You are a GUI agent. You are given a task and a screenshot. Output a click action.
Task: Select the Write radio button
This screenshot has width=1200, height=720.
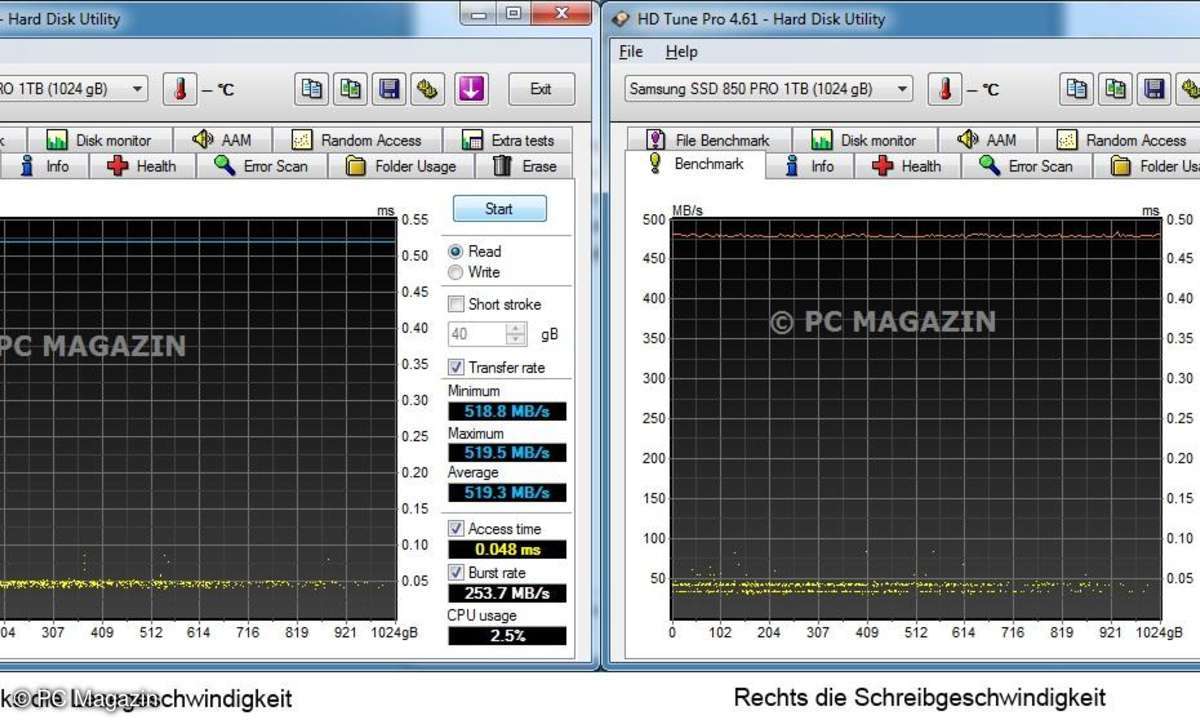456,272
